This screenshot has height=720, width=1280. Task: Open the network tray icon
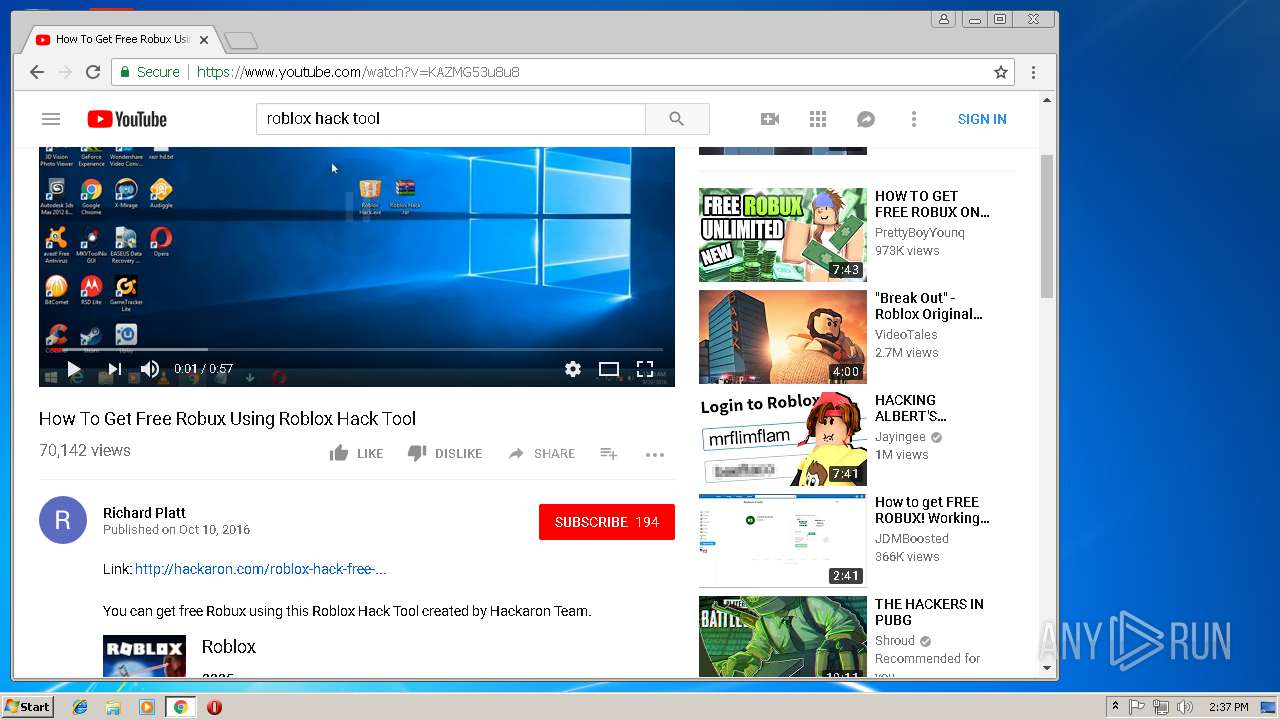click(x=1161, y=707)
